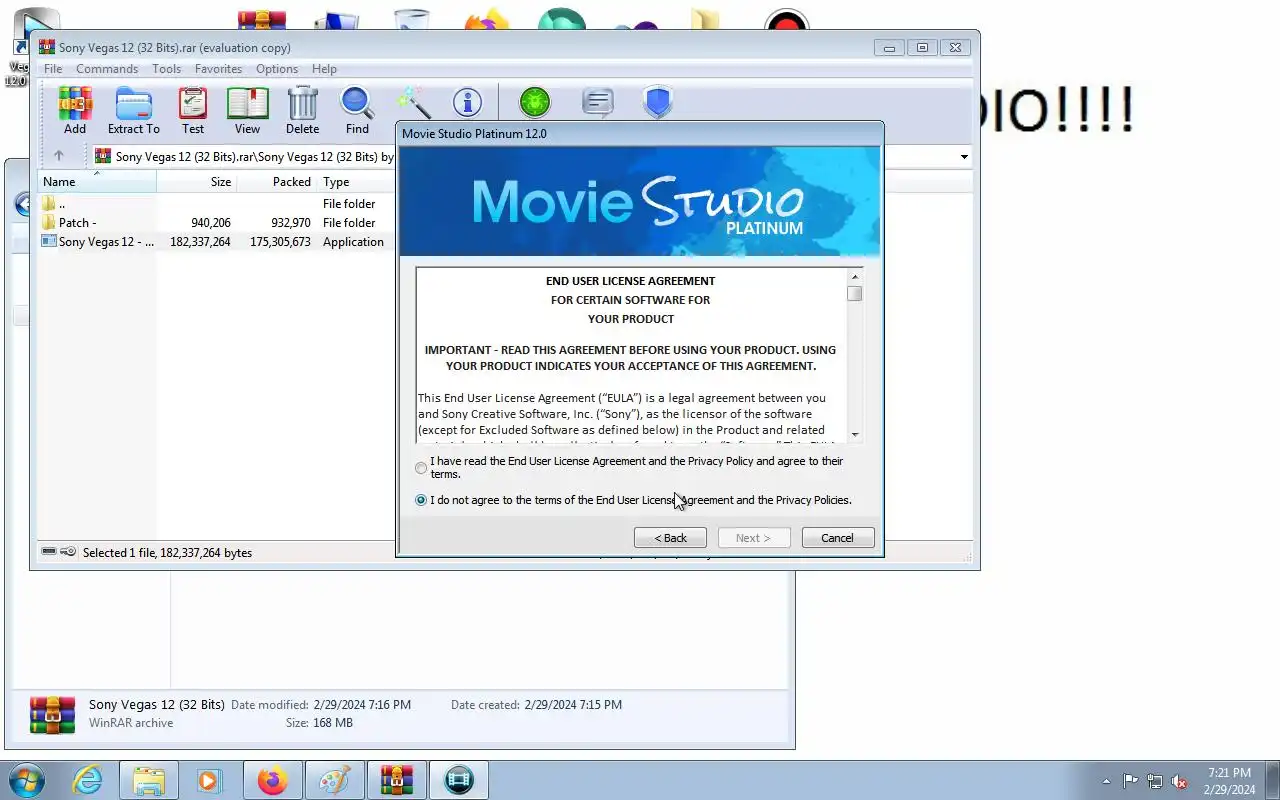
Task: Click the Add archive icon in WinRAR
Action: pos(75,110)
